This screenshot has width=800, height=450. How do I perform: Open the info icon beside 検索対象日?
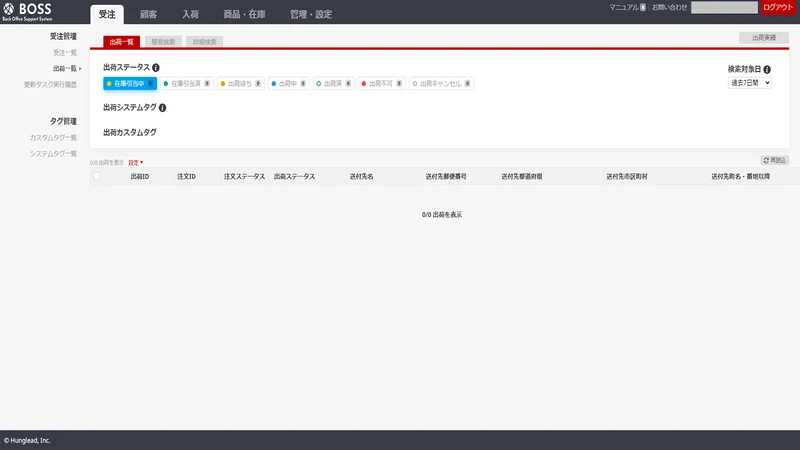pos(767,69)
